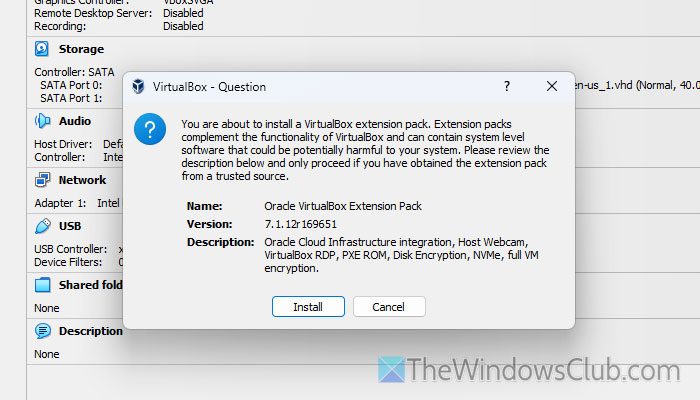The width and height of the screenshot is (700, 400).
Task: Open the Audio section heading
Action: [x=75, y=121]
